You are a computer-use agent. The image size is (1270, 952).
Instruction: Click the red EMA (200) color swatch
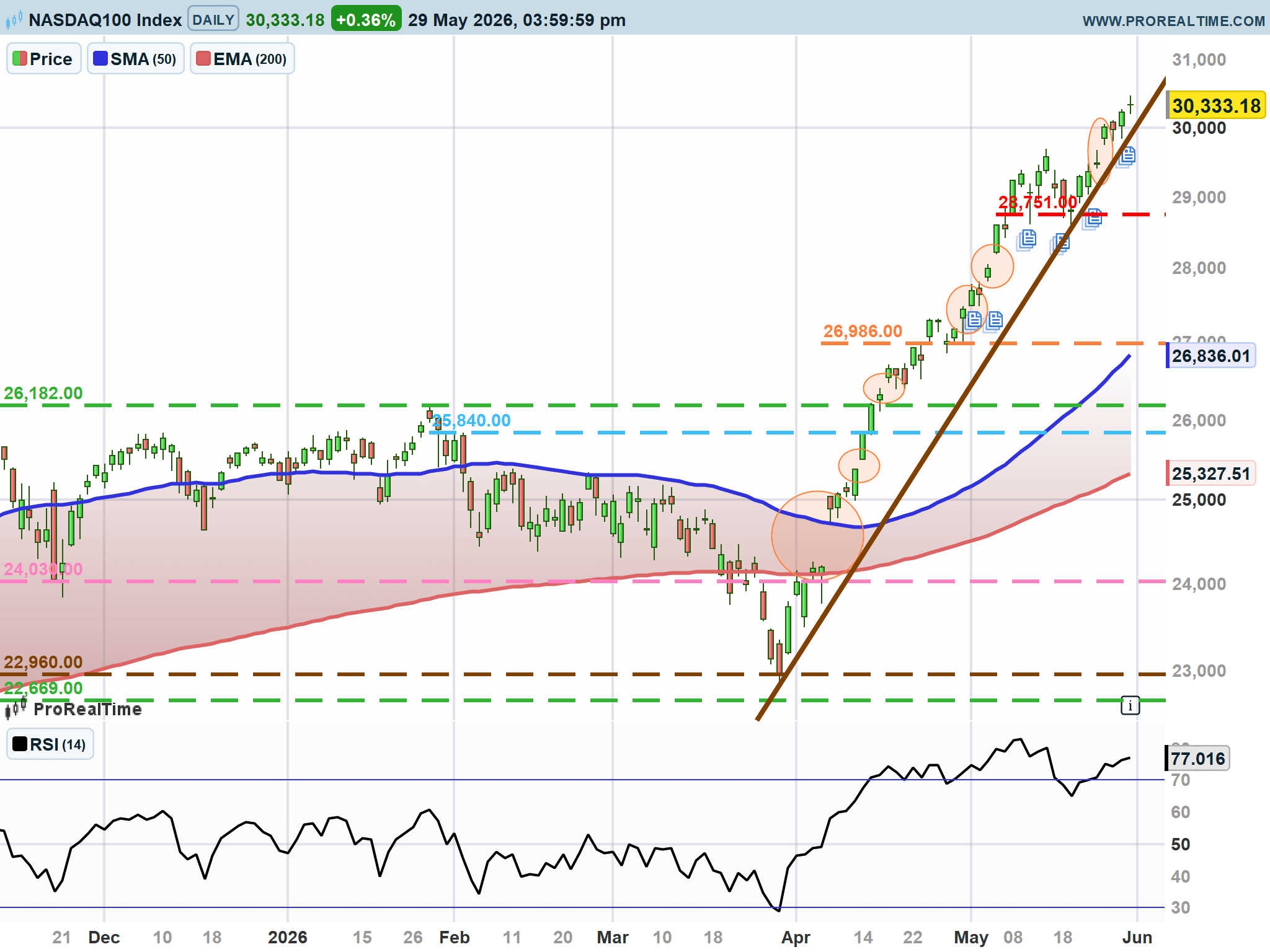point(203,59)
